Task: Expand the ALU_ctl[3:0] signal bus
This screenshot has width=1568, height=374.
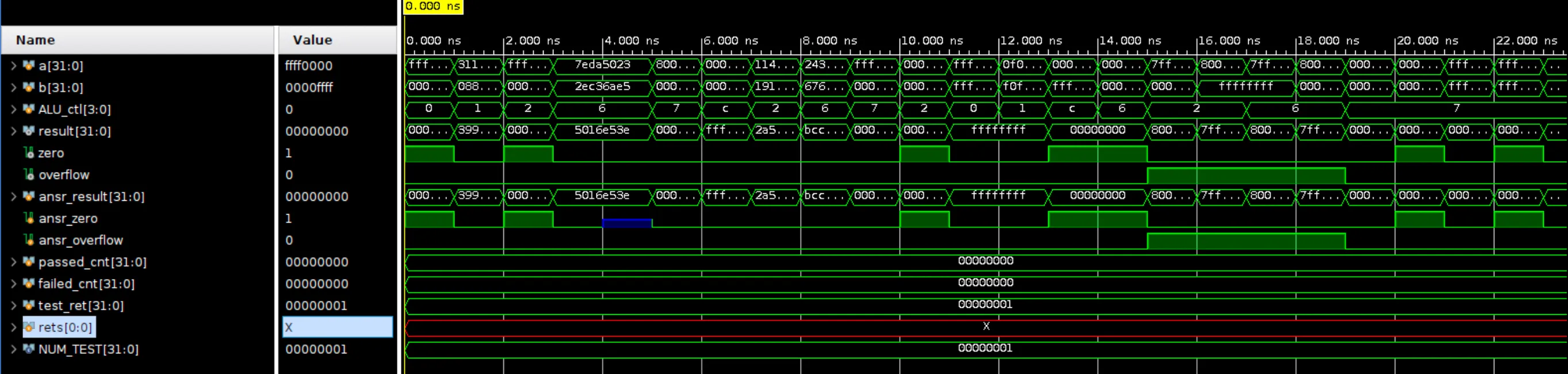Action: click(13, 109)
